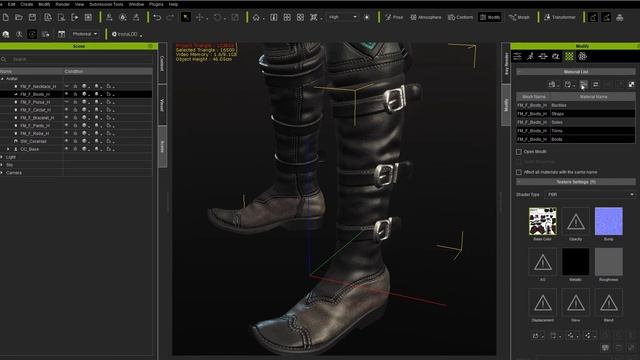The height and width of the screenshot is (360, 640).
Task: Click the Undo arrow
Action: click(157, 17)
